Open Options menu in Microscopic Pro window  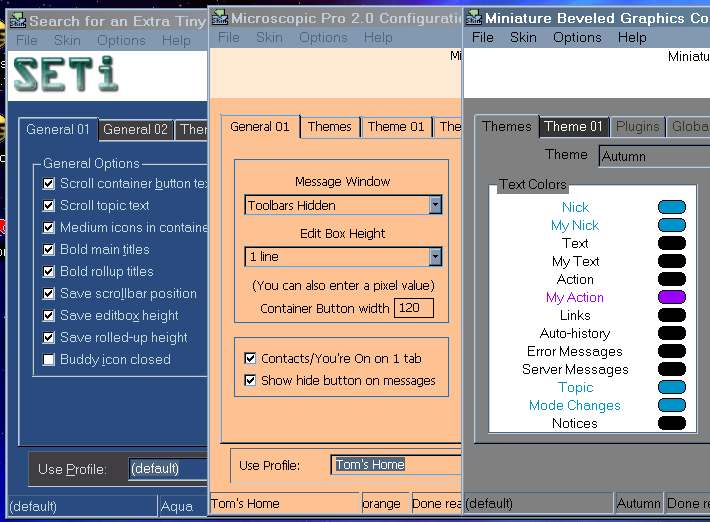(x=323, y=38)
